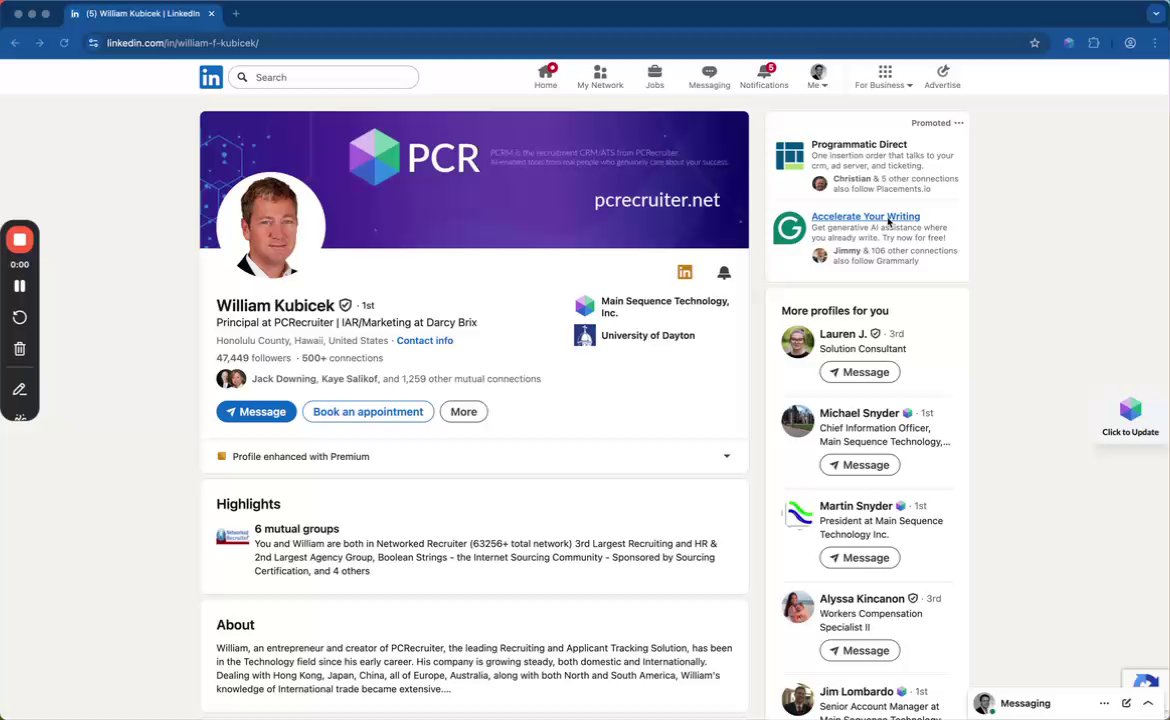The width and height of the screenshot is (1170, 720).
Task: Open the browser profile account icon
Action: (1130, 43)
